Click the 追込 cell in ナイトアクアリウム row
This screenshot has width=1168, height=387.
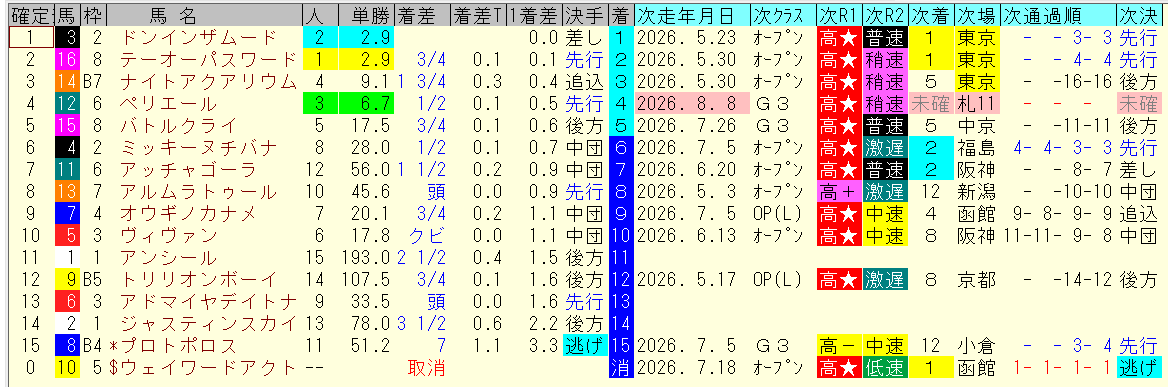(585, 81)
